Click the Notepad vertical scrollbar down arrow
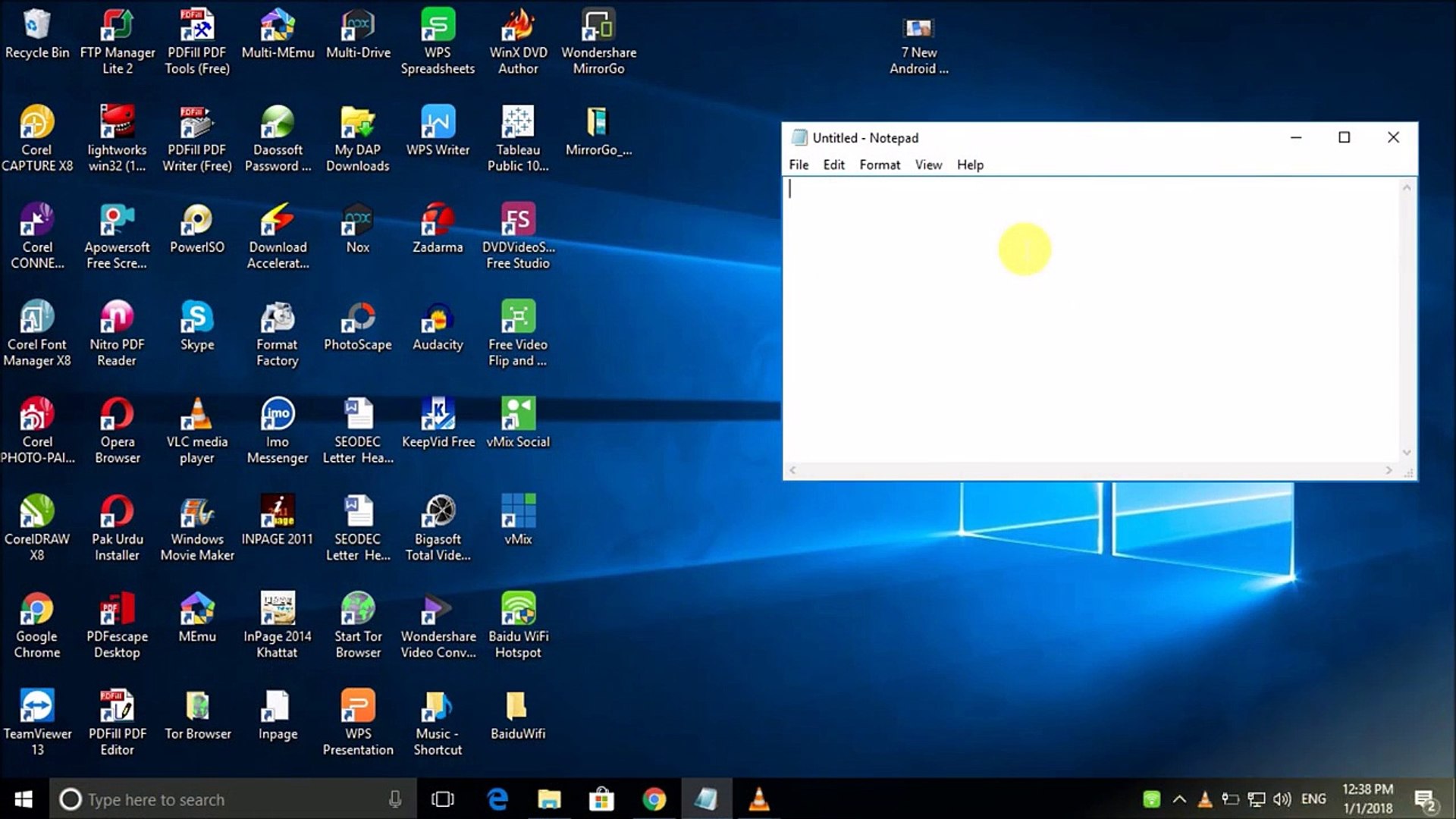Viewport: 1456px width, 819px height. (1407, 453)
